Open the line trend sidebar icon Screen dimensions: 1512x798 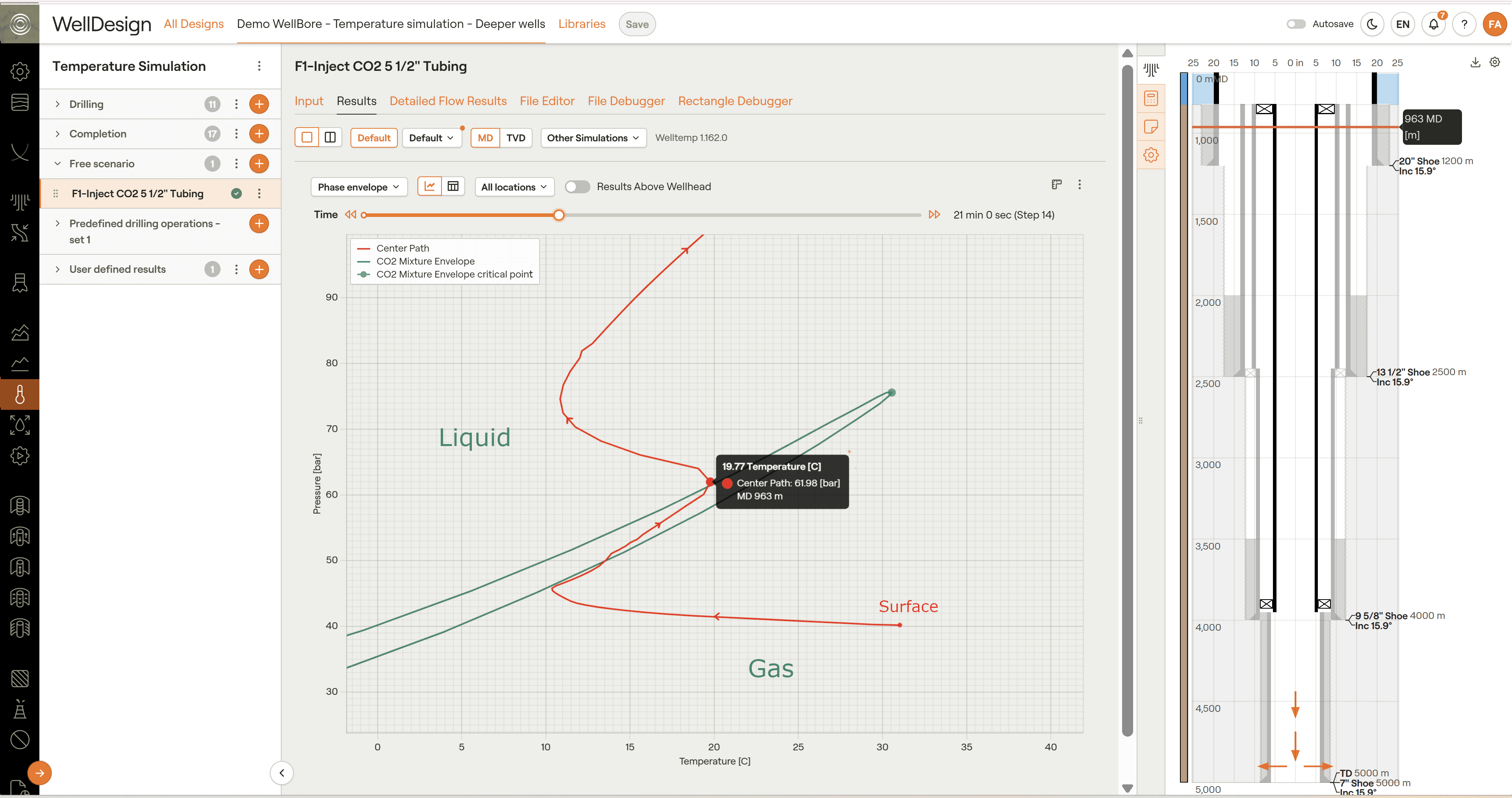(19, 364)
